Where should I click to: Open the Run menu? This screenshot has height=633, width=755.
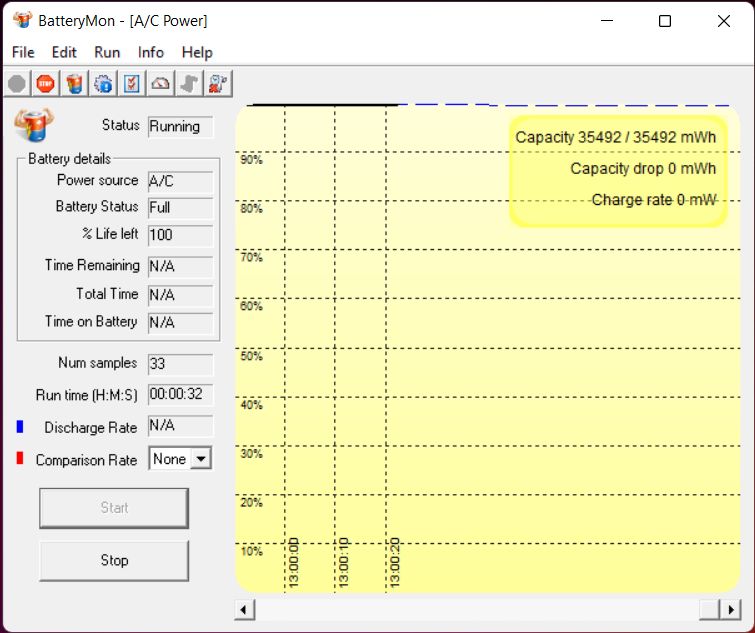[107, 52]
